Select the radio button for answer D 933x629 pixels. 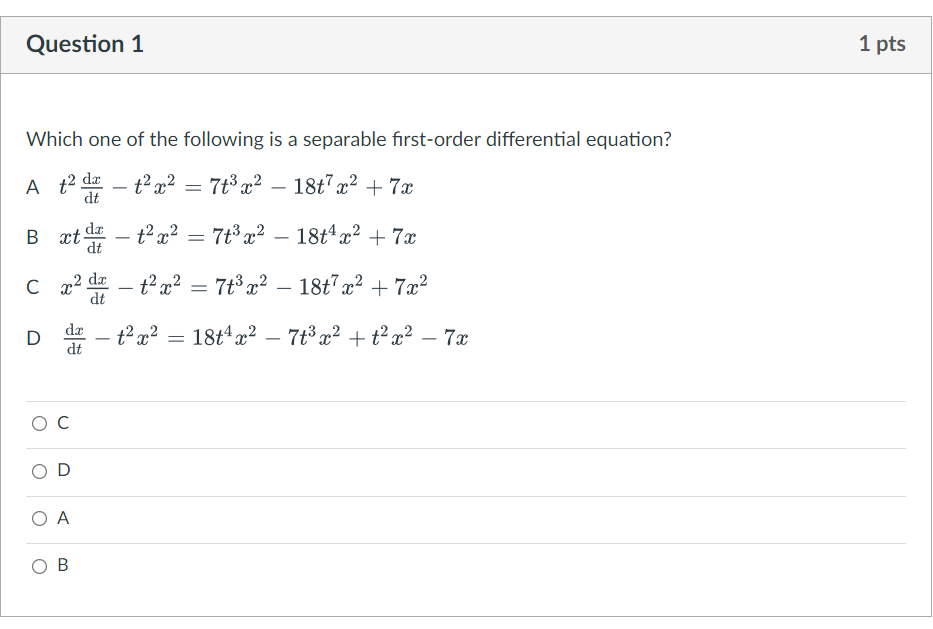point(38,470)
